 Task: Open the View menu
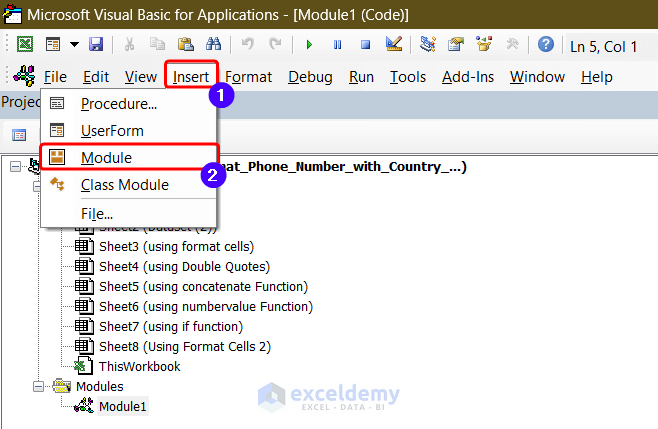point(141,77)
